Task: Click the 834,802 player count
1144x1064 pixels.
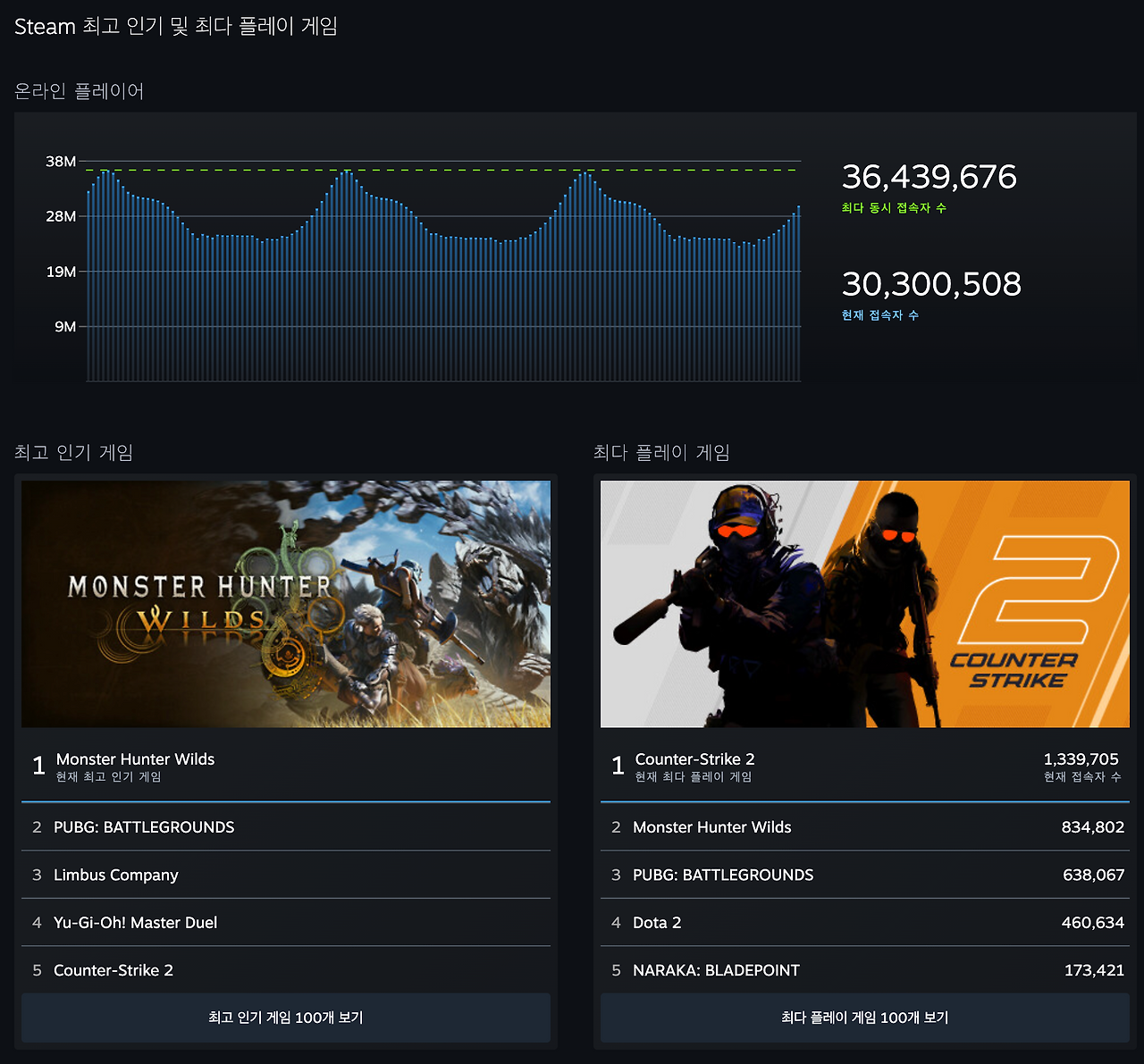Action: pyautogui.click(x=1093, y=827)
